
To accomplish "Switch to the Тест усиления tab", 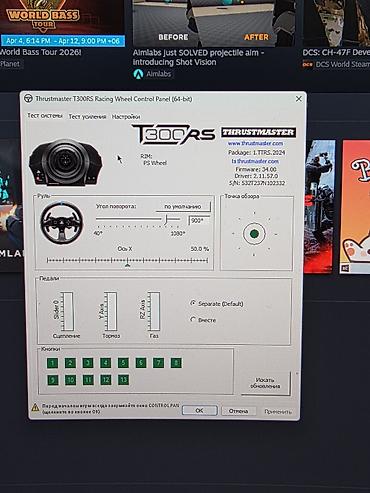I will (87, 116).
